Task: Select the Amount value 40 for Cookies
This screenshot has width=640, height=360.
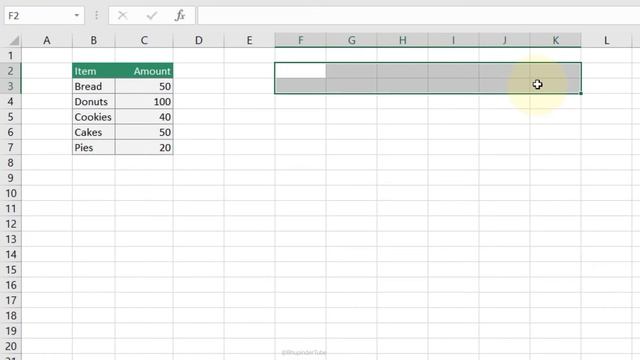Action: [144, 117]
